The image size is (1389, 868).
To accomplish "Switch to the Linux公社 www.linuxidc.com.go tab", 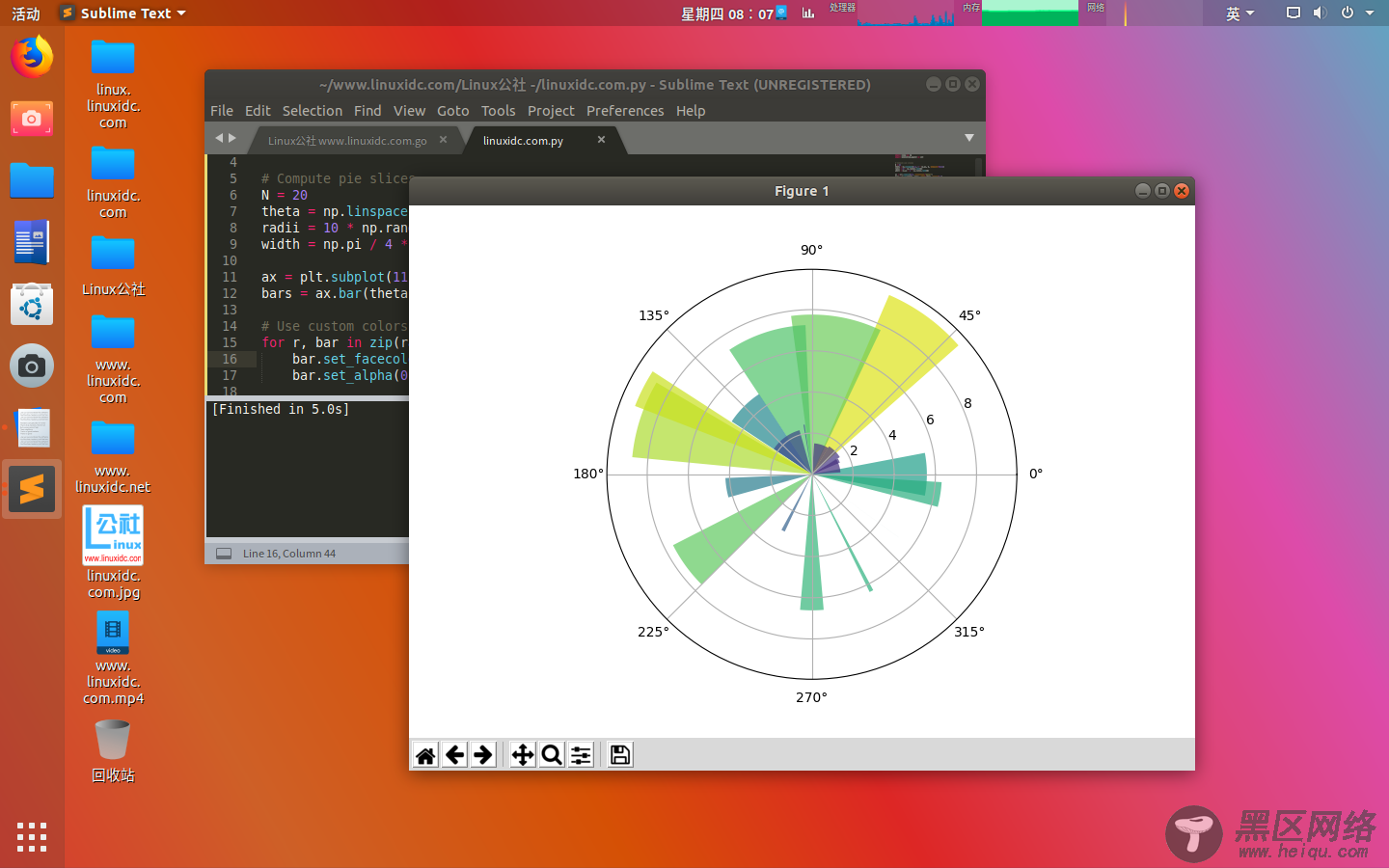I will click(x=347, y=141).
